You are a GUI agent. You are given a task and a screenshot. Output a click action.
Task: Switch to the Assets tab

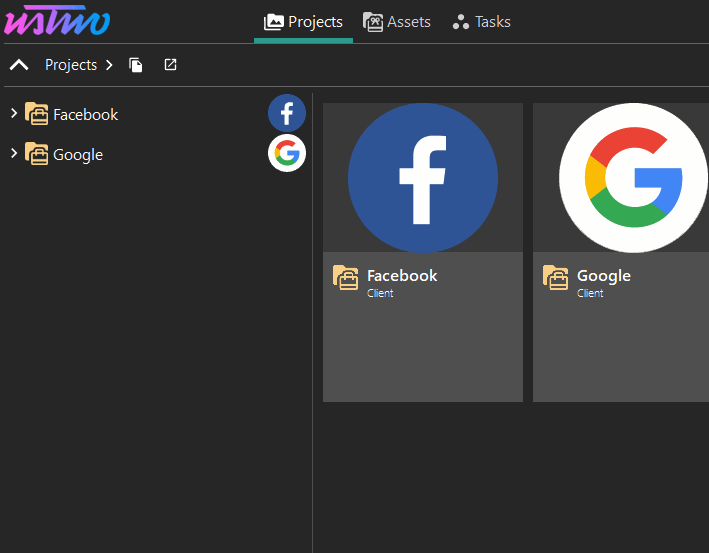click(397, 22)
